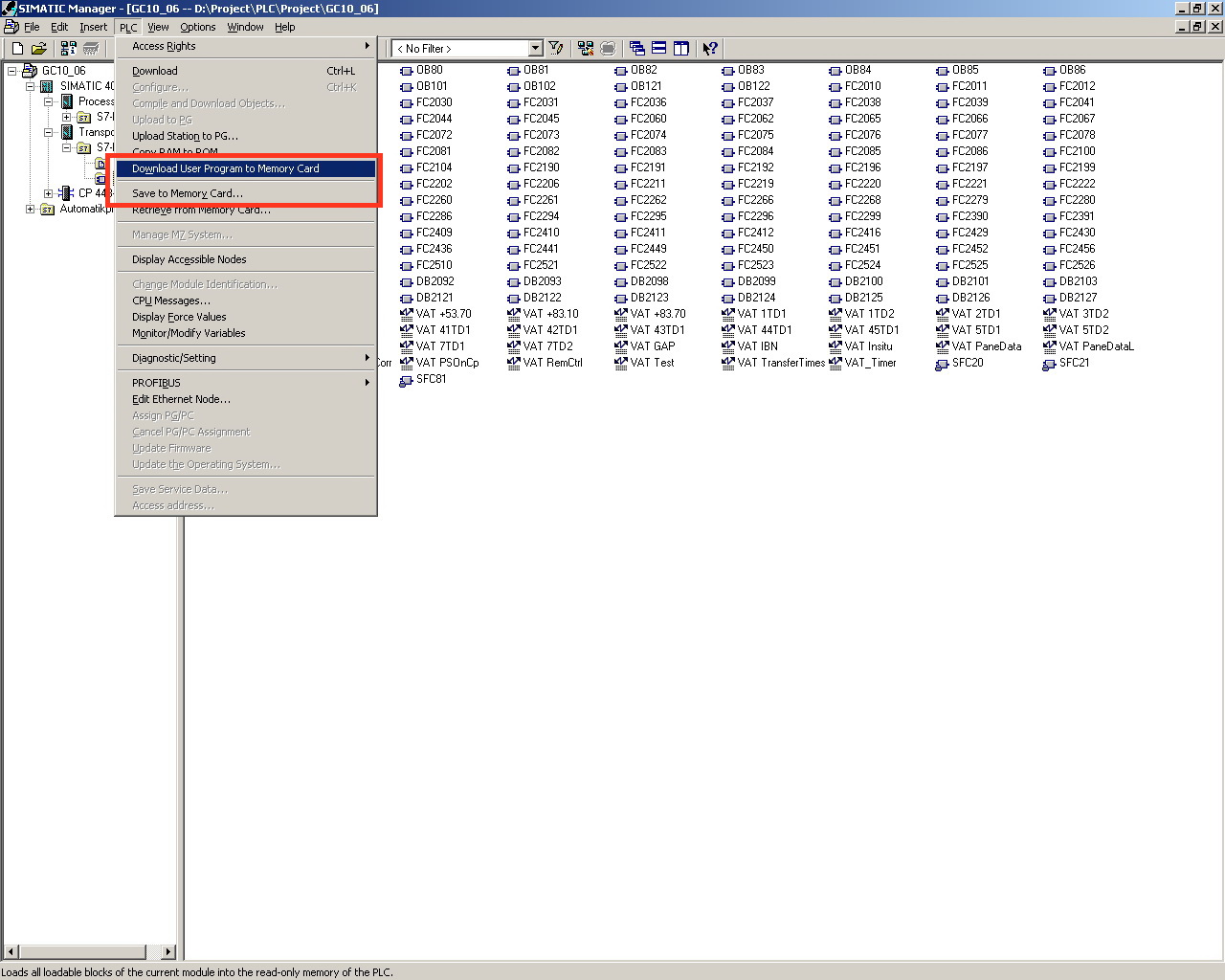Choose Download from the PLC menu

[246, 71]
